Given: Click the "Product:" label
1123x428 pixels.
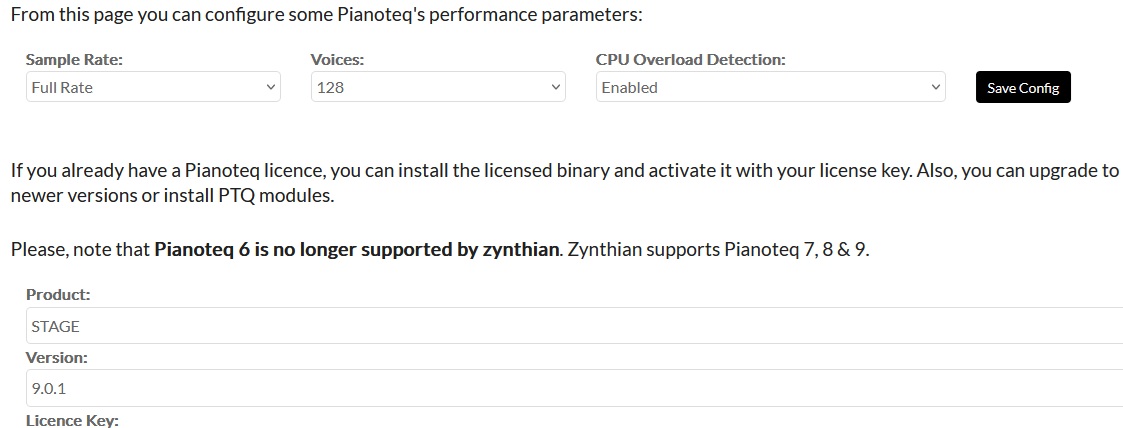Looking at the screenshot, I should tap(58, 295).
